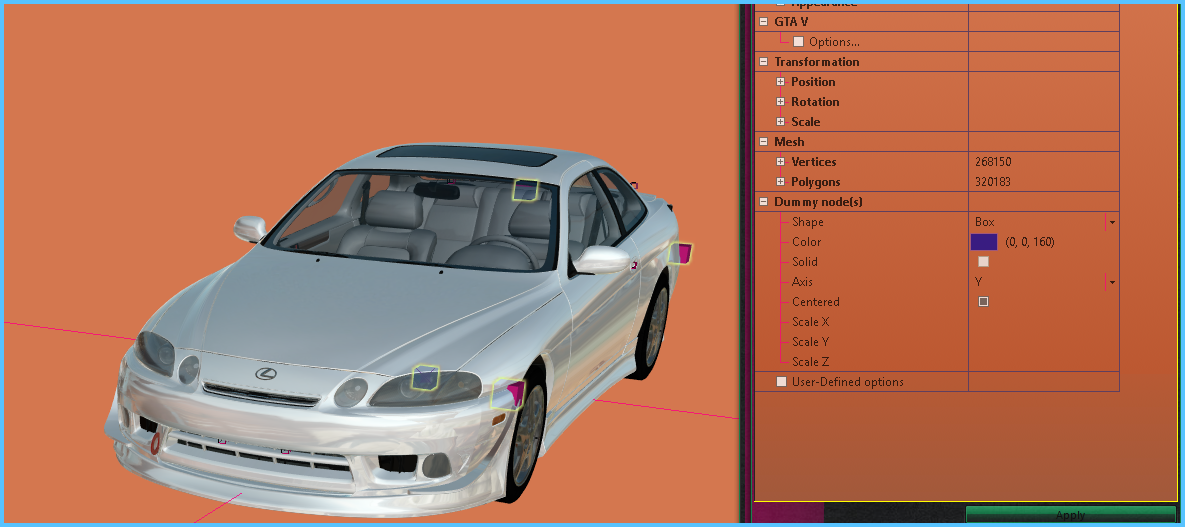Toggle the Solid checkbox

coord(983,262)
